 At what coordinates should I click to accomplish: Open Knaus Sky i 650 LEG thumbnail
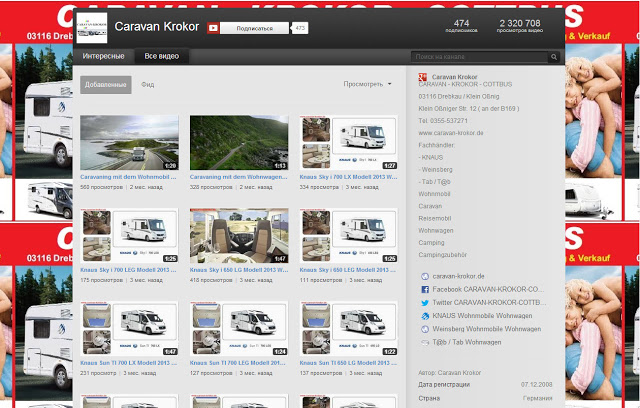click(349, 235)
